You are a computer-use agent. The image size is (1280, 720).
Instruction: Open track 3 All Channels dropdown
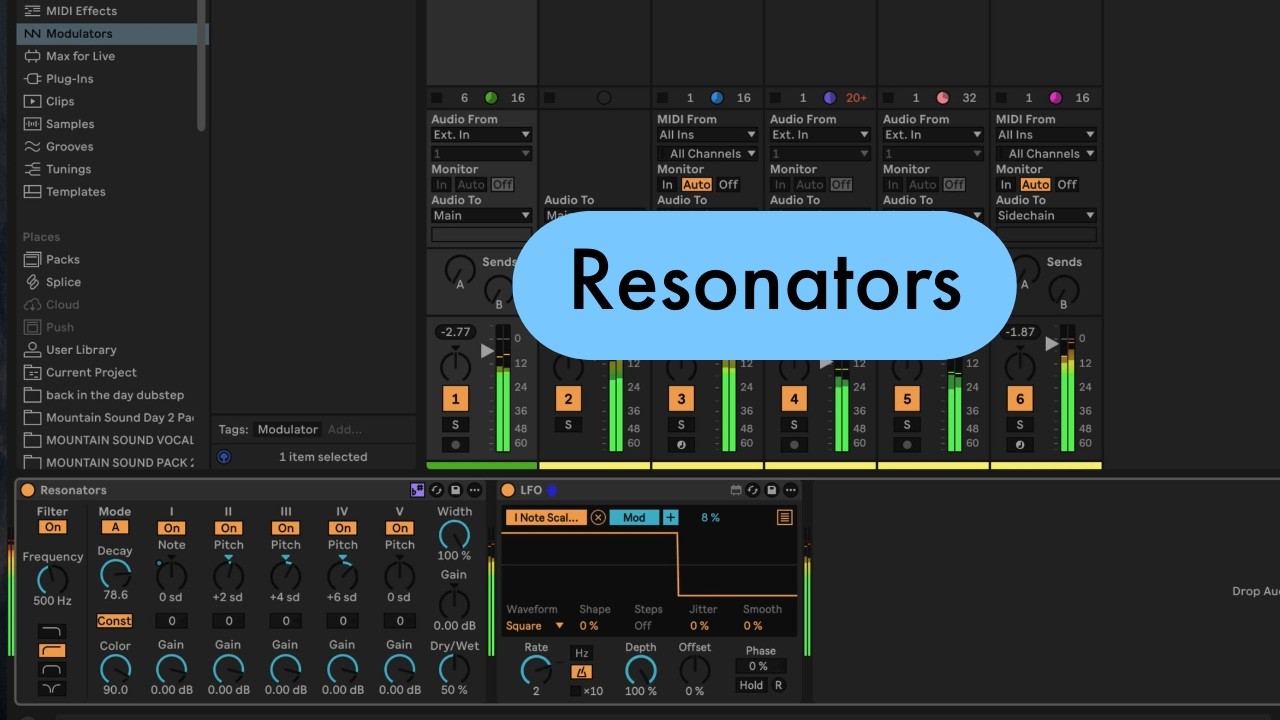pos(708,154)
